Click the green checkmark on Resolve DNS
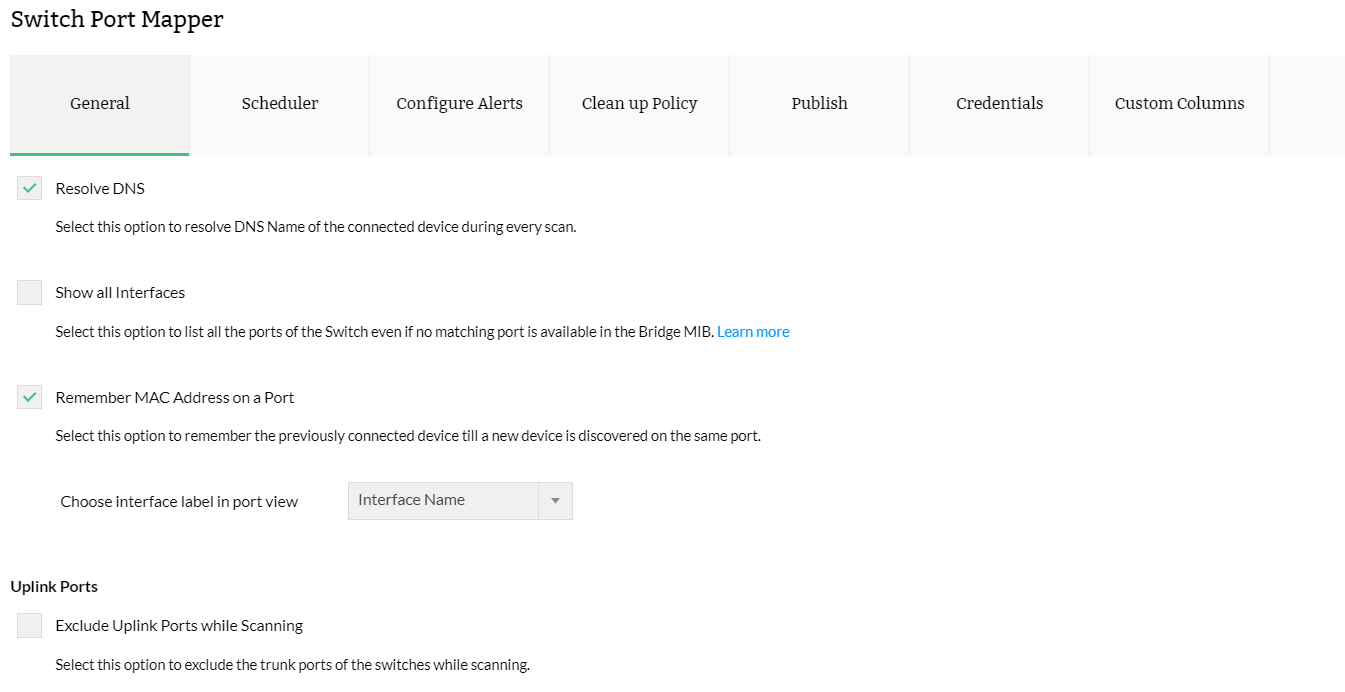Viewport: 1345px width, 692px height. [29, 187]
